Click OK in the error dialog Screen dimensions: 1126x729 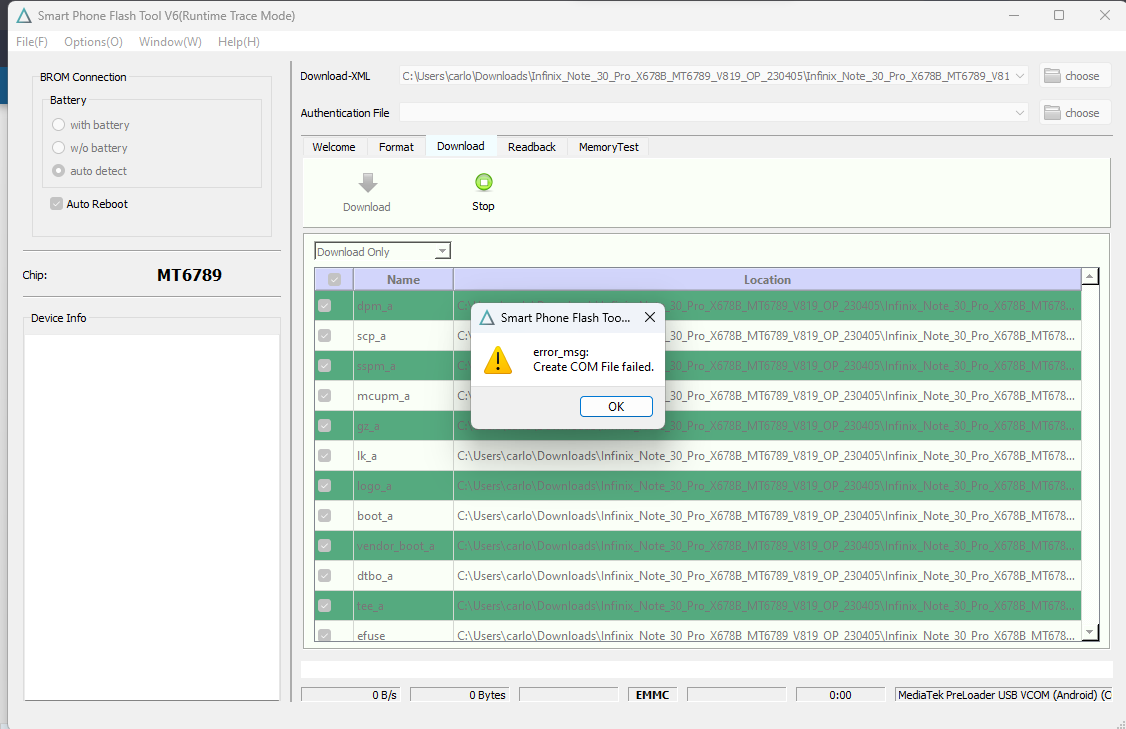(616, 407)
